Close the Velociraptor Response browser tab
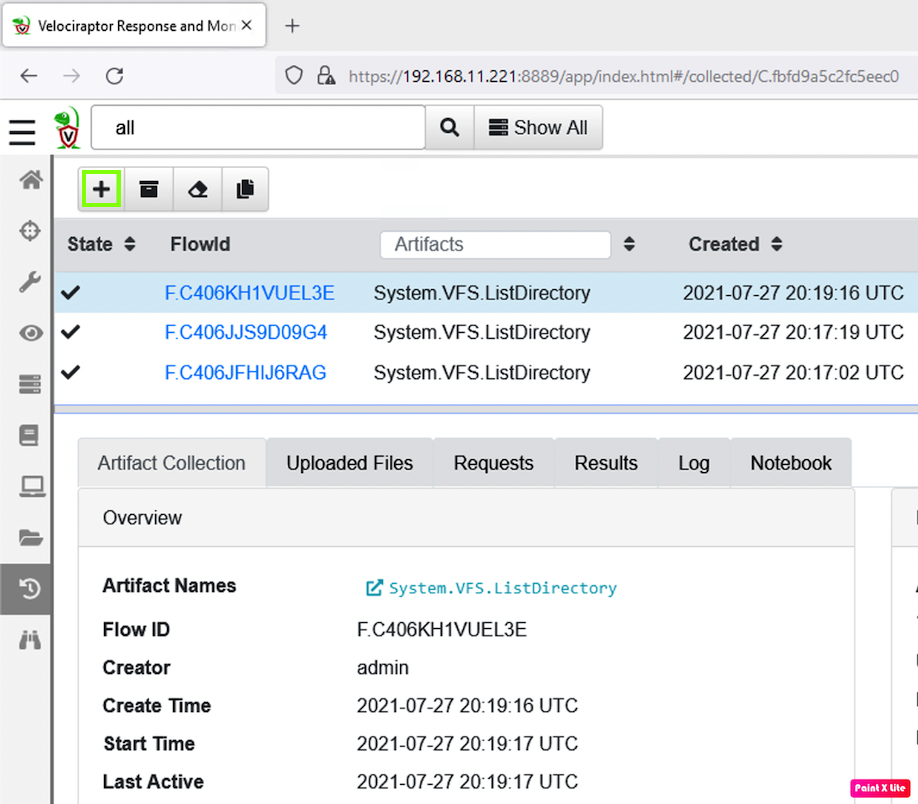Image resolution: width=918 pixels, height=804 pixels. click(247, 25)
